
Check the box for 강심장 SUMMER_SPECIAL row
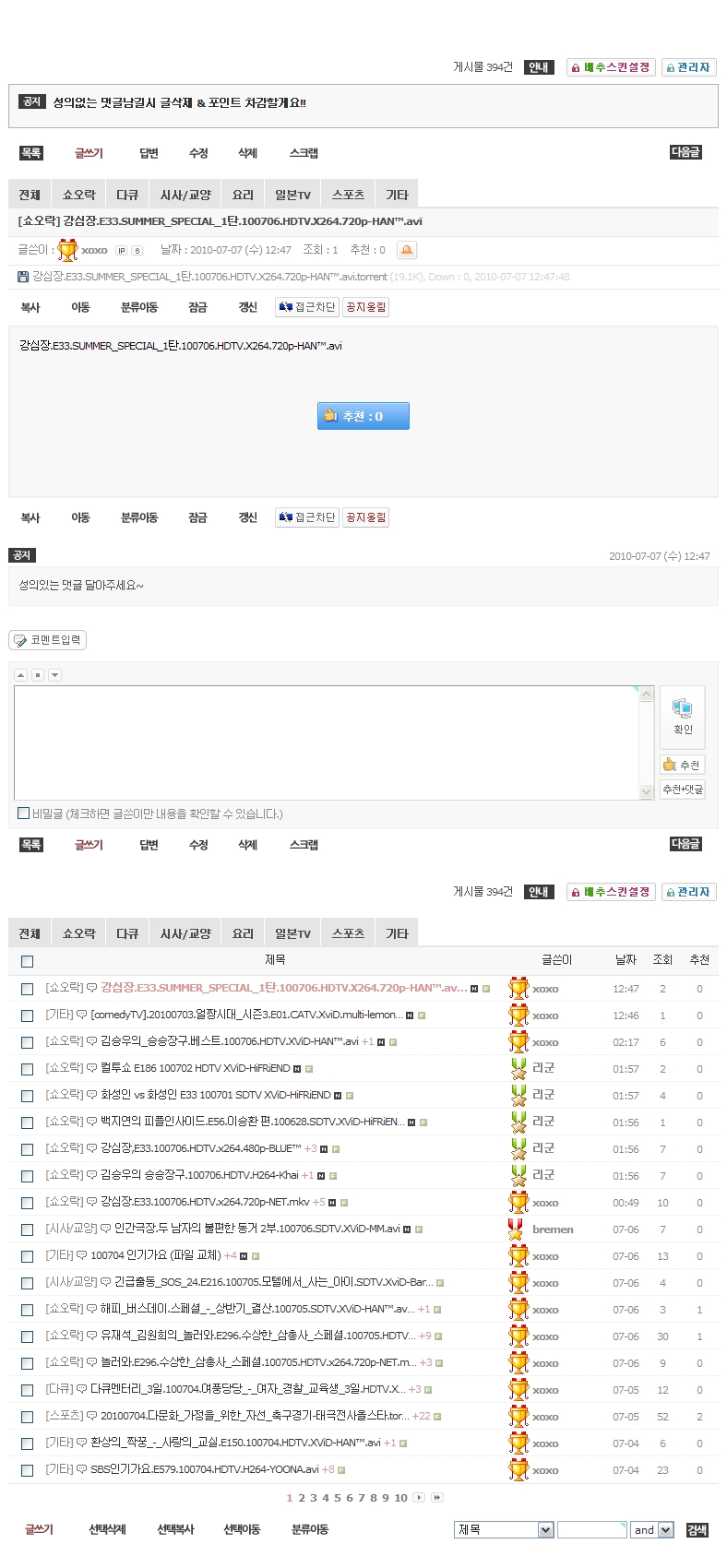pyautogui.click(x=28, y=989)
